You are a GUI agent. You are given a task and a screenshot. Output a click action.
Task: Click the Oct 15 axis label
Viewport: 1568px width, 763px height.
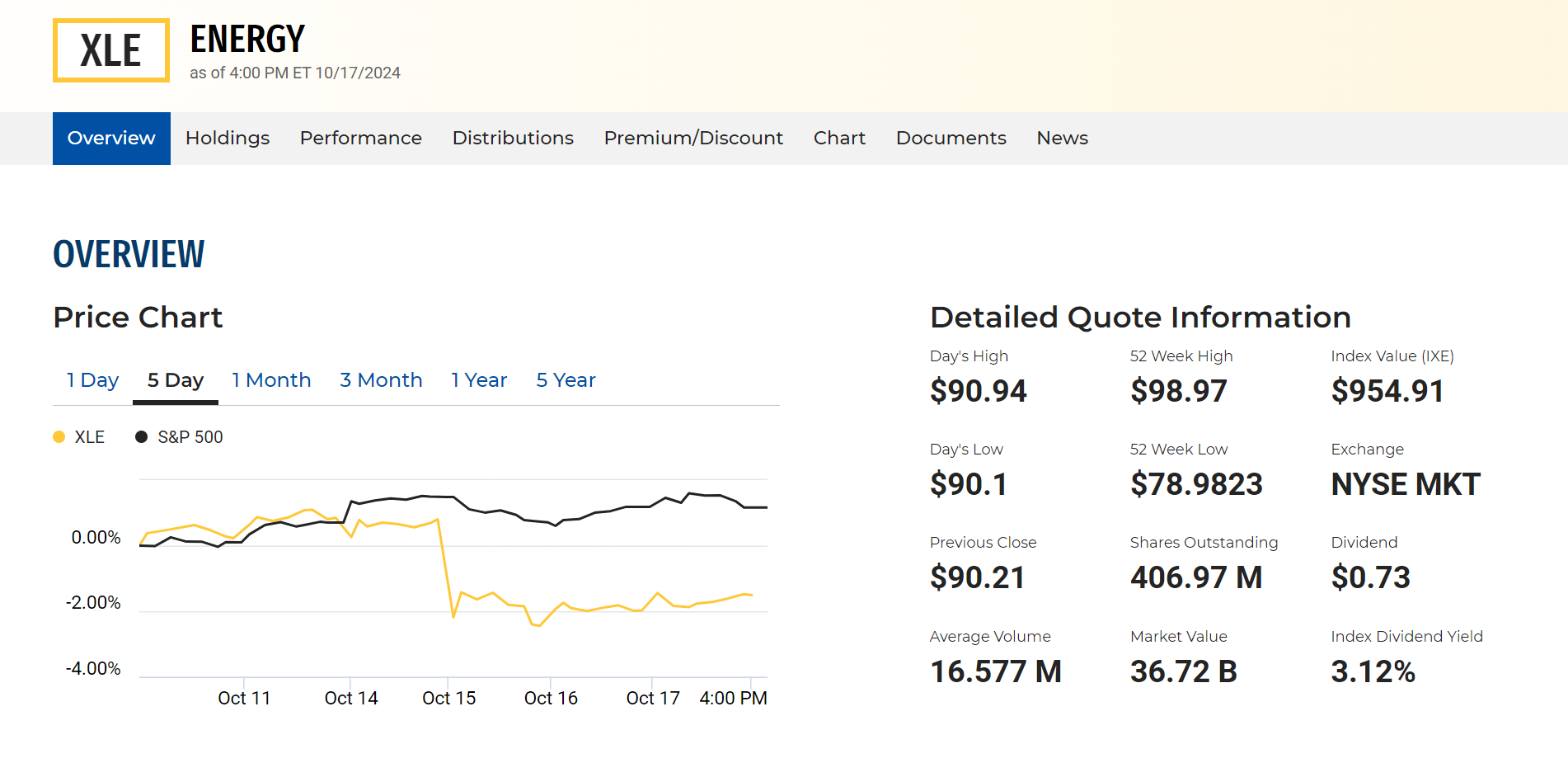coord(449,699)
